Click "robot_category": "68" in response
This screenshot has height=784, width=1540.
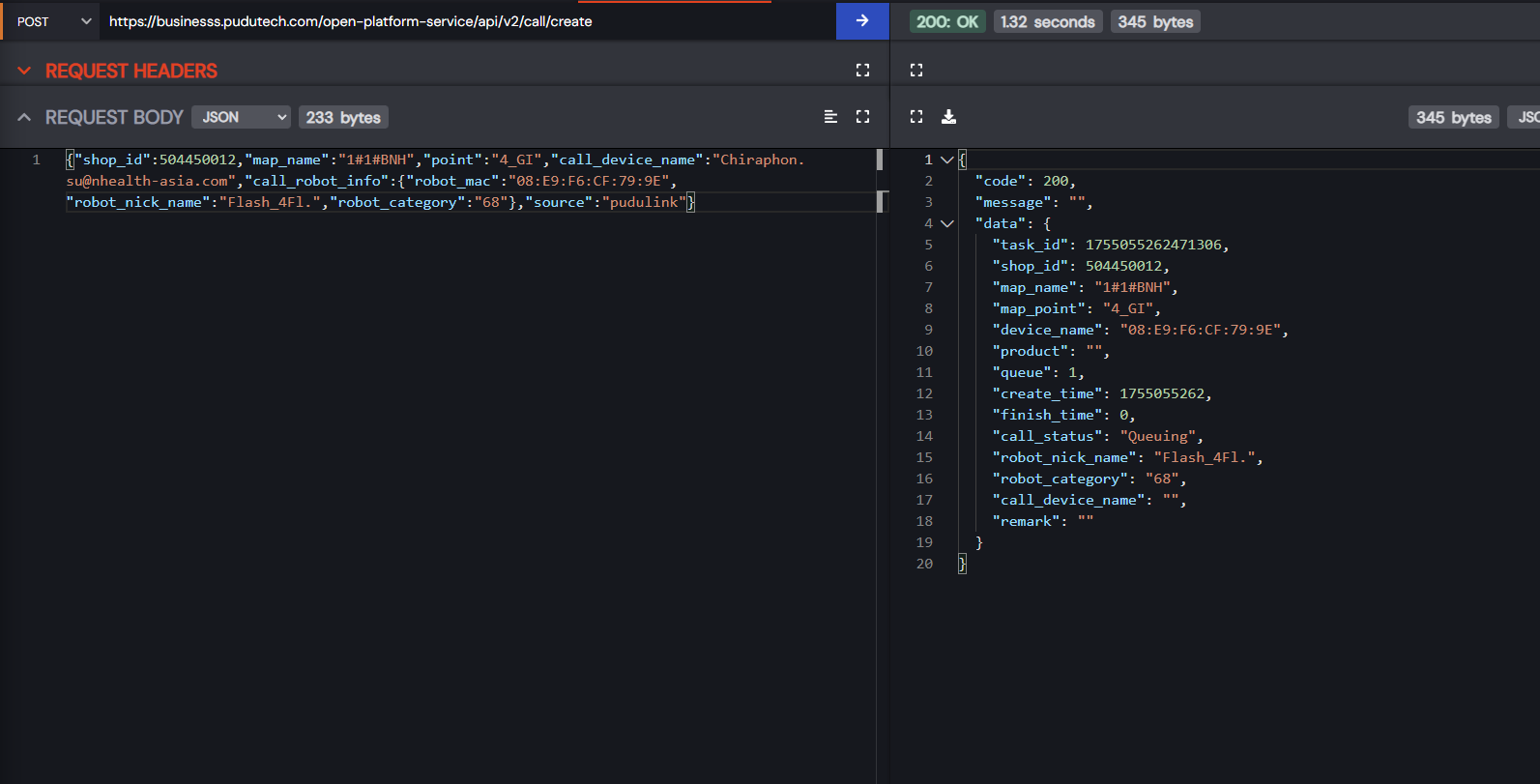coord(1090,479)
